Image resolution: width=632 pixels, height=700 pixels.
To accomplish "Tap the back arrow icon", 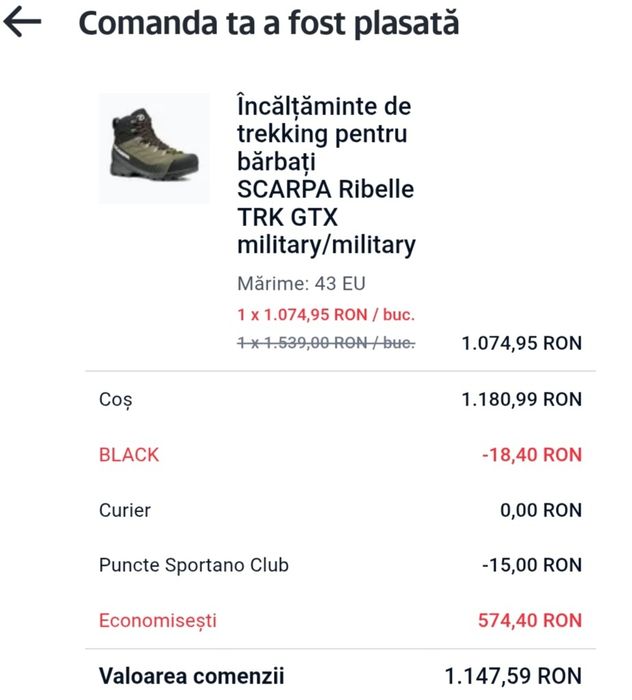I will (x=24, y=24).
